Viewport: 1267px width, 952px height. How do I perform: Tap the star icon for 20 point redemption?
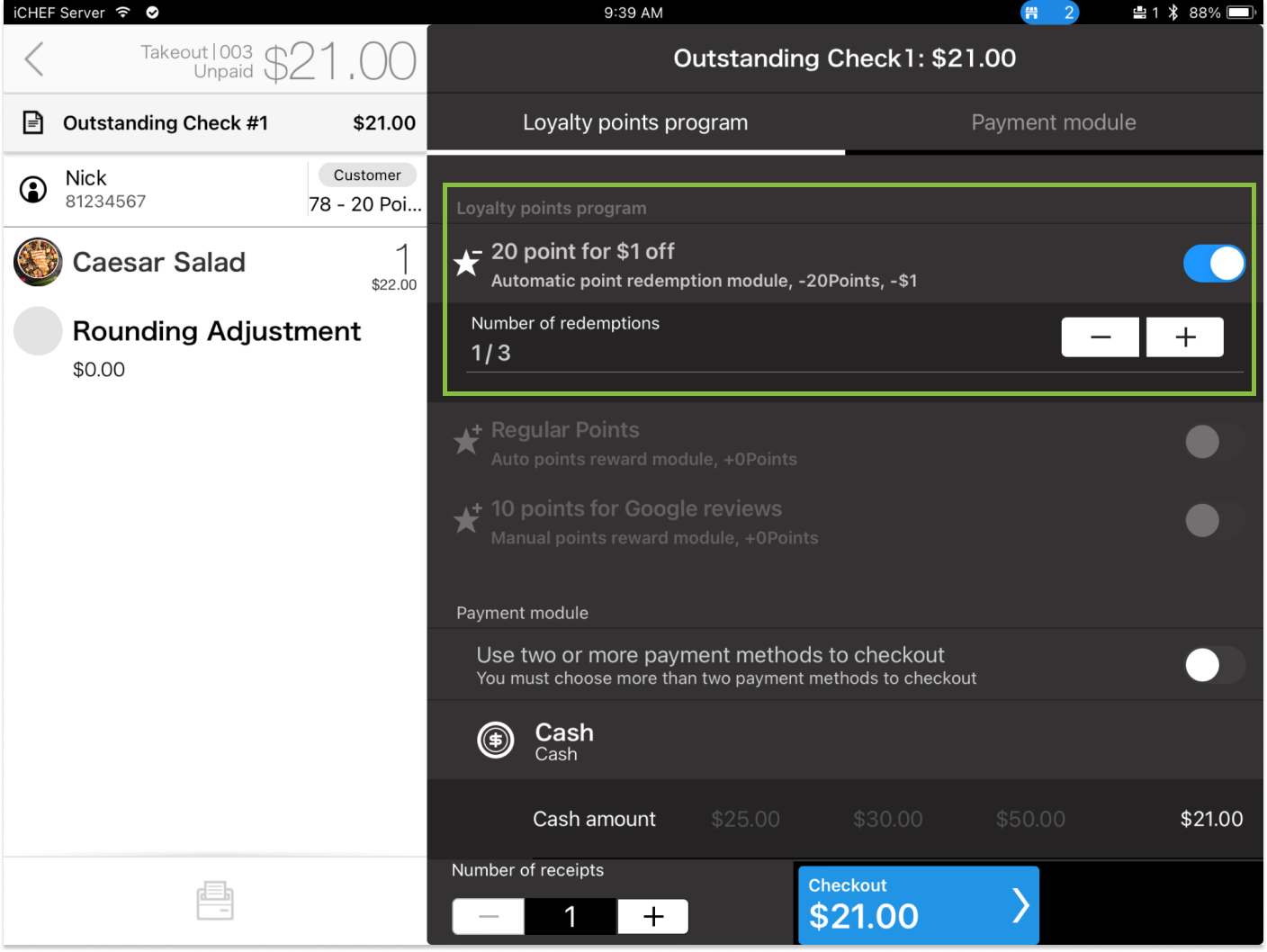(x=468, y=263)
